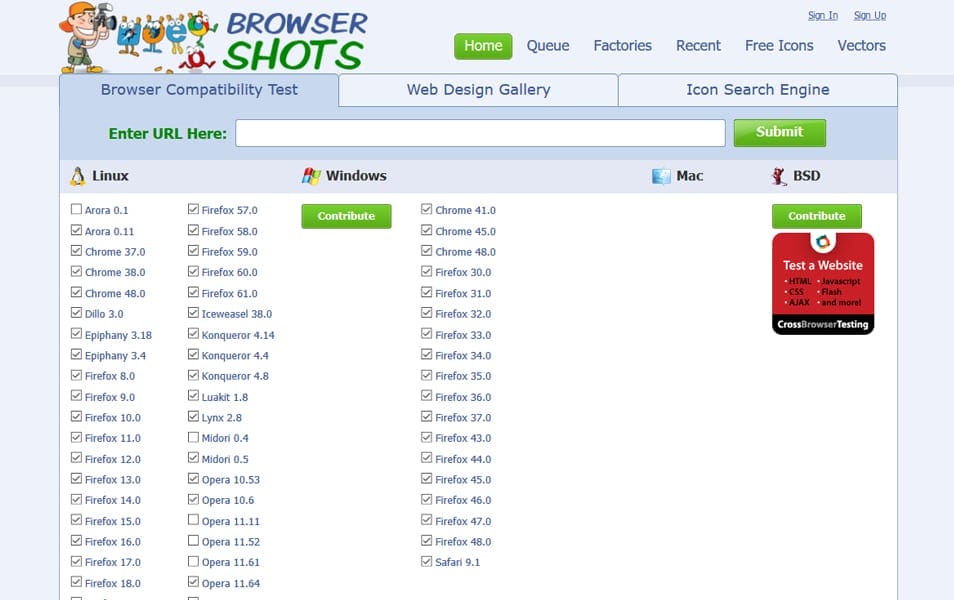Click the Firefox 34.0 label
This screenshot has width=954, height=600.
click(x=463, y=355)
